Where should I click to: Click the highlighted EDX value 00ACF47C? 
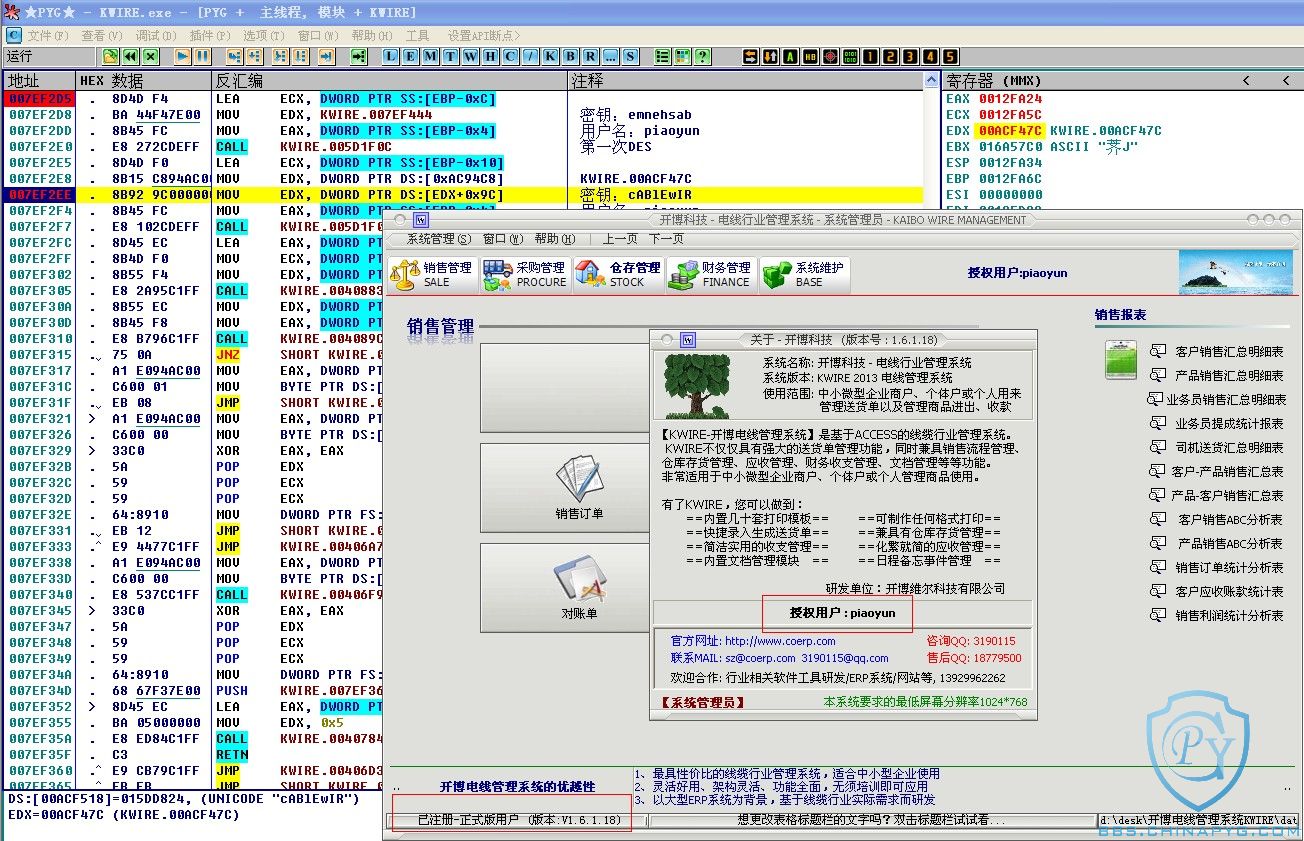point(1010,131)
